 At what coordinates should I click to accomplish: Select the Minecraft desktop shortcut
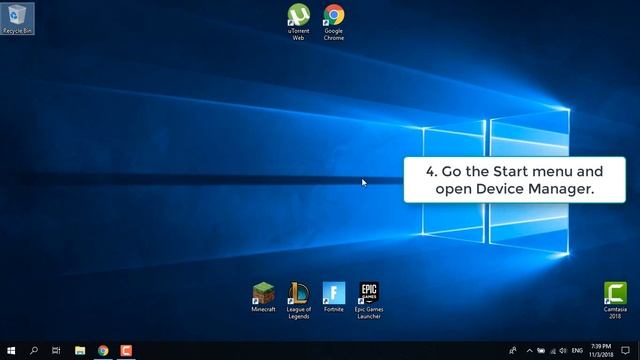tap(263, 297)
